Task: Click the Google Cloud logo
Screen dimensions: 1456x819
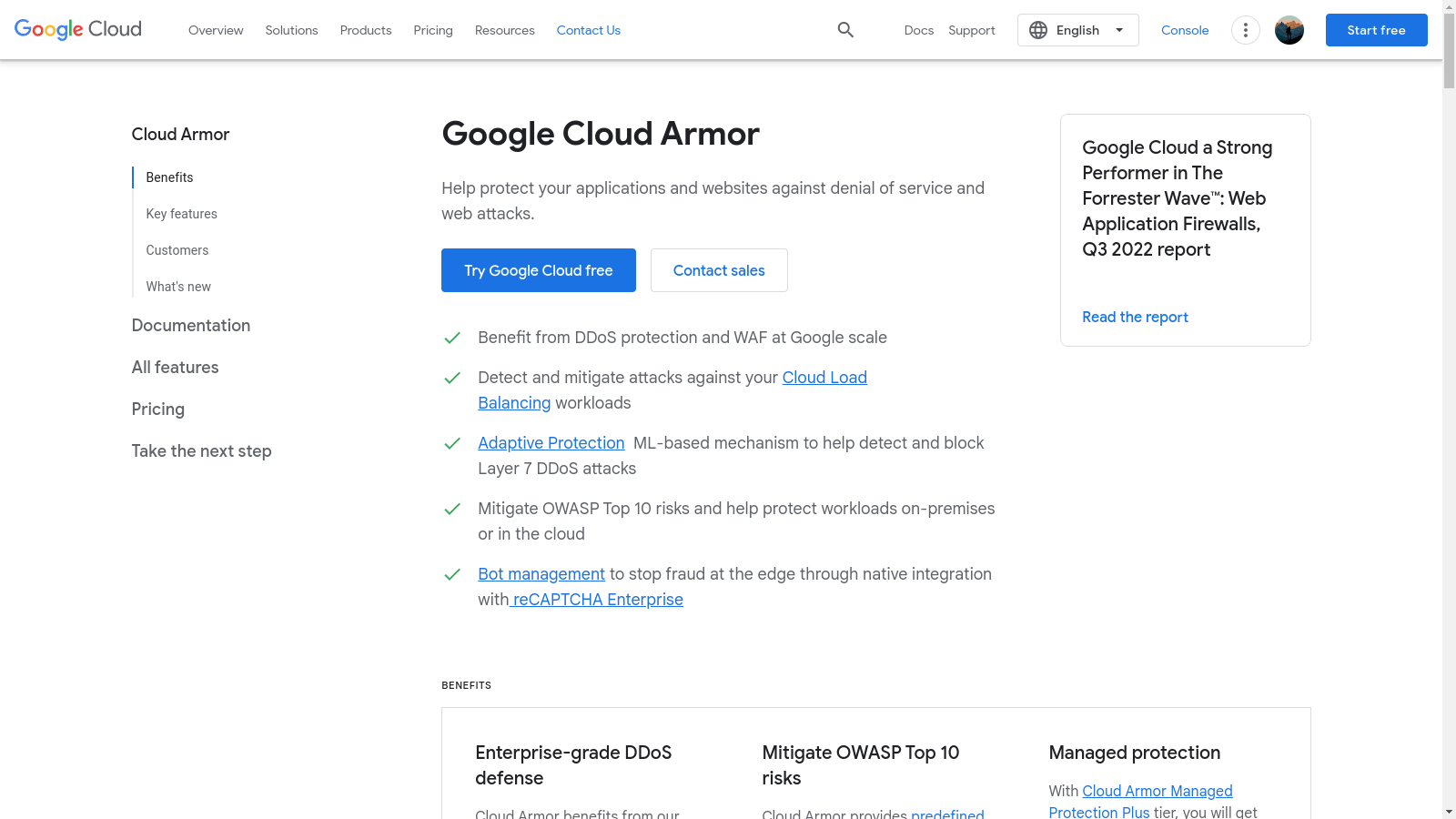Action: (77, 29)
